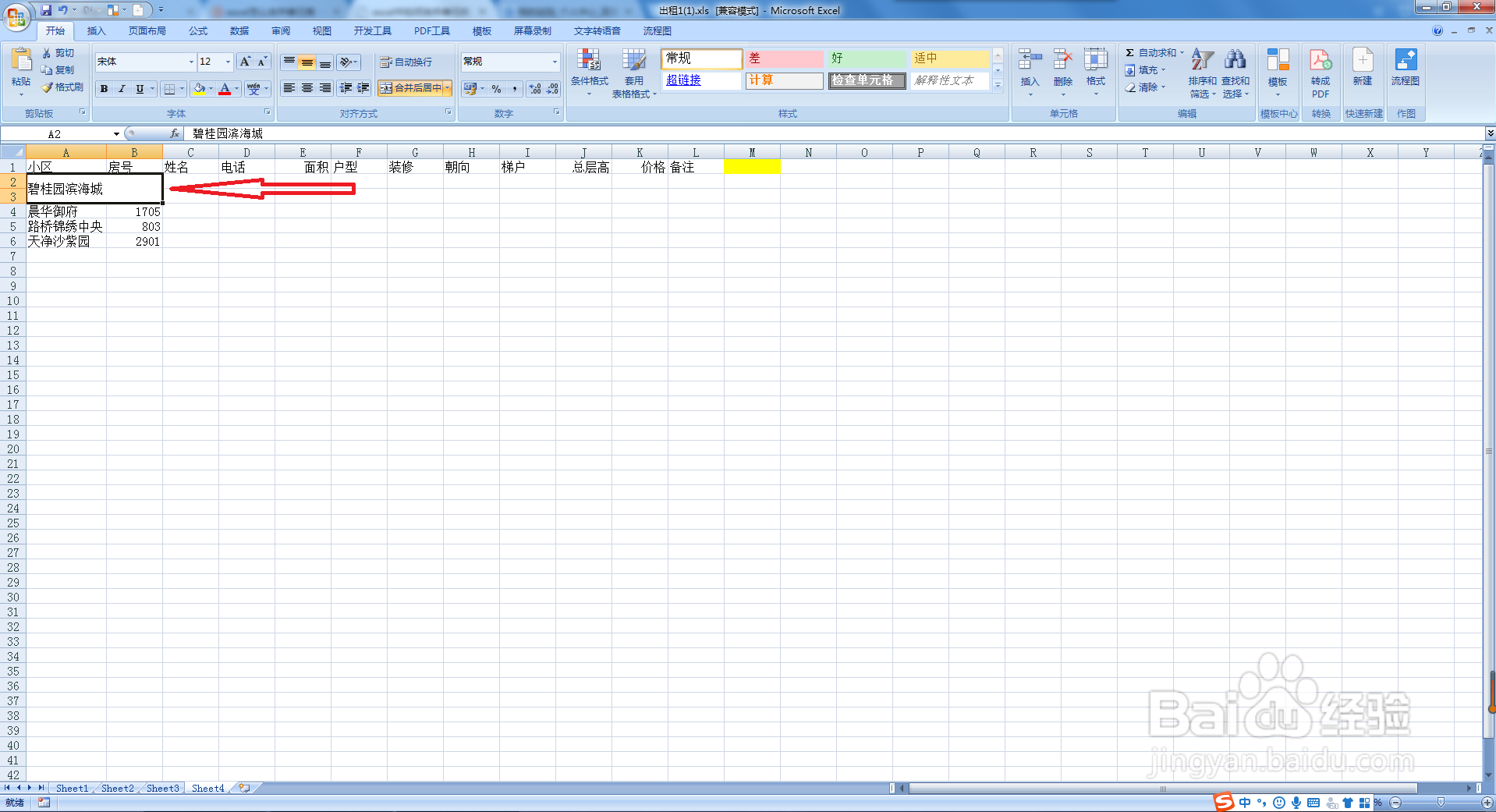
Task: Increase font size with the large A icon
Action: [245, 62]
